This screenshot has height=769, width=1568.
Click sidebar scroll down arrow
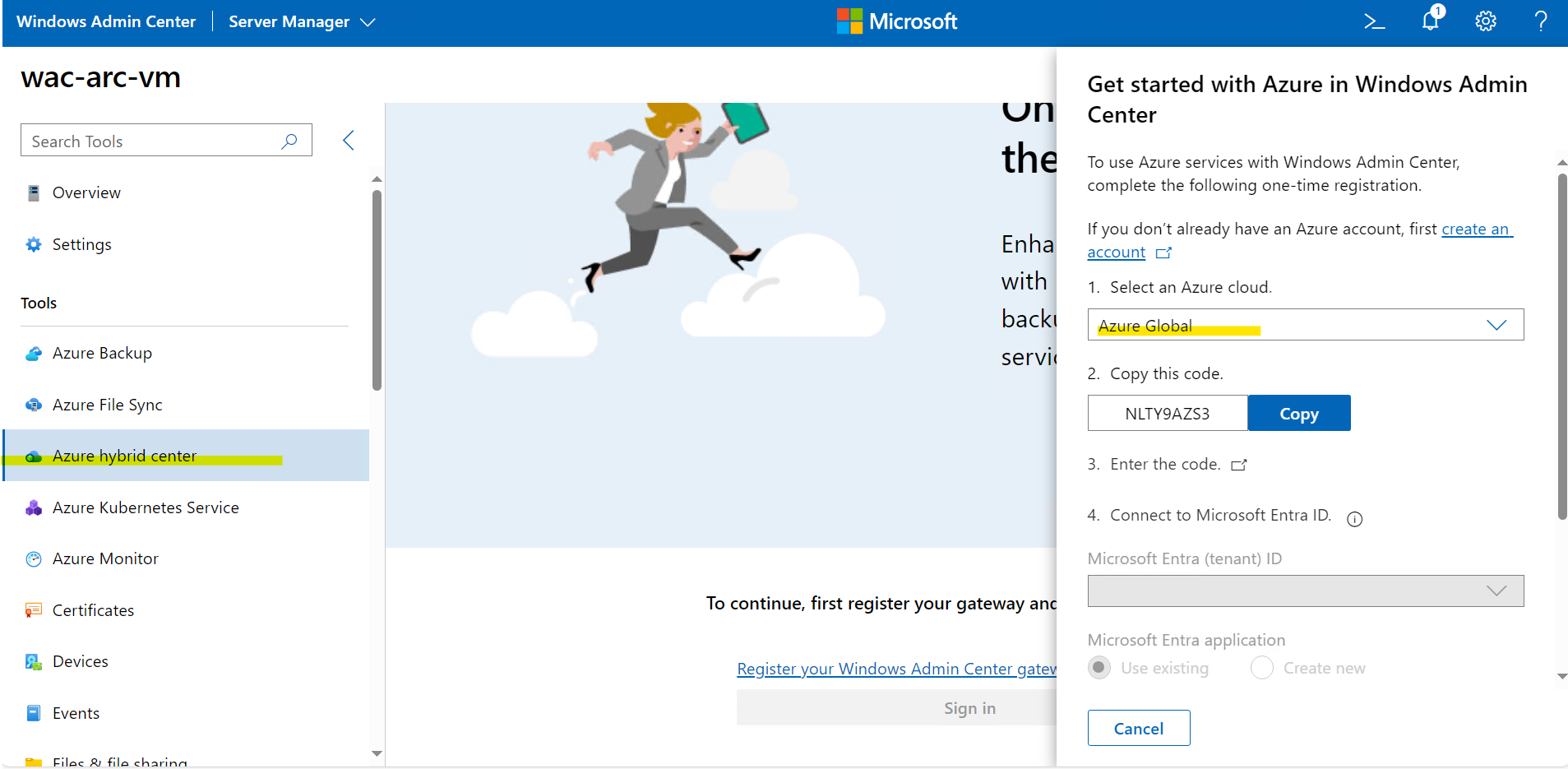377,753
